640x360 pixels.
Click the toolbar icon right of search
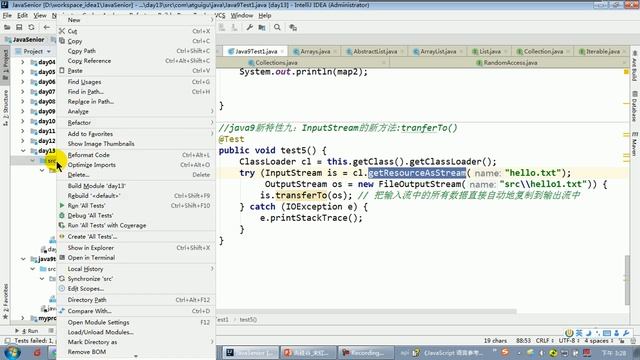click(x=293, y=27)
